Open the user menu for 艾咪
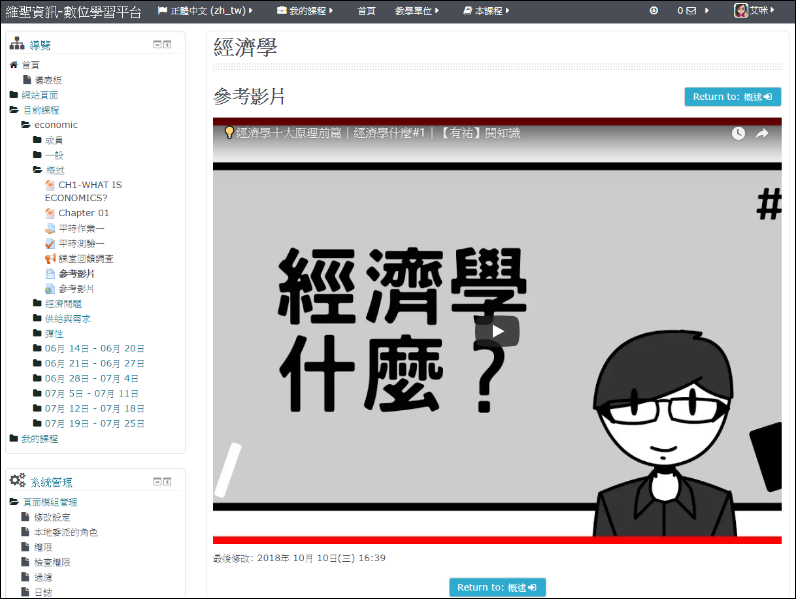 pyautogui.click(x=754, y=11)
